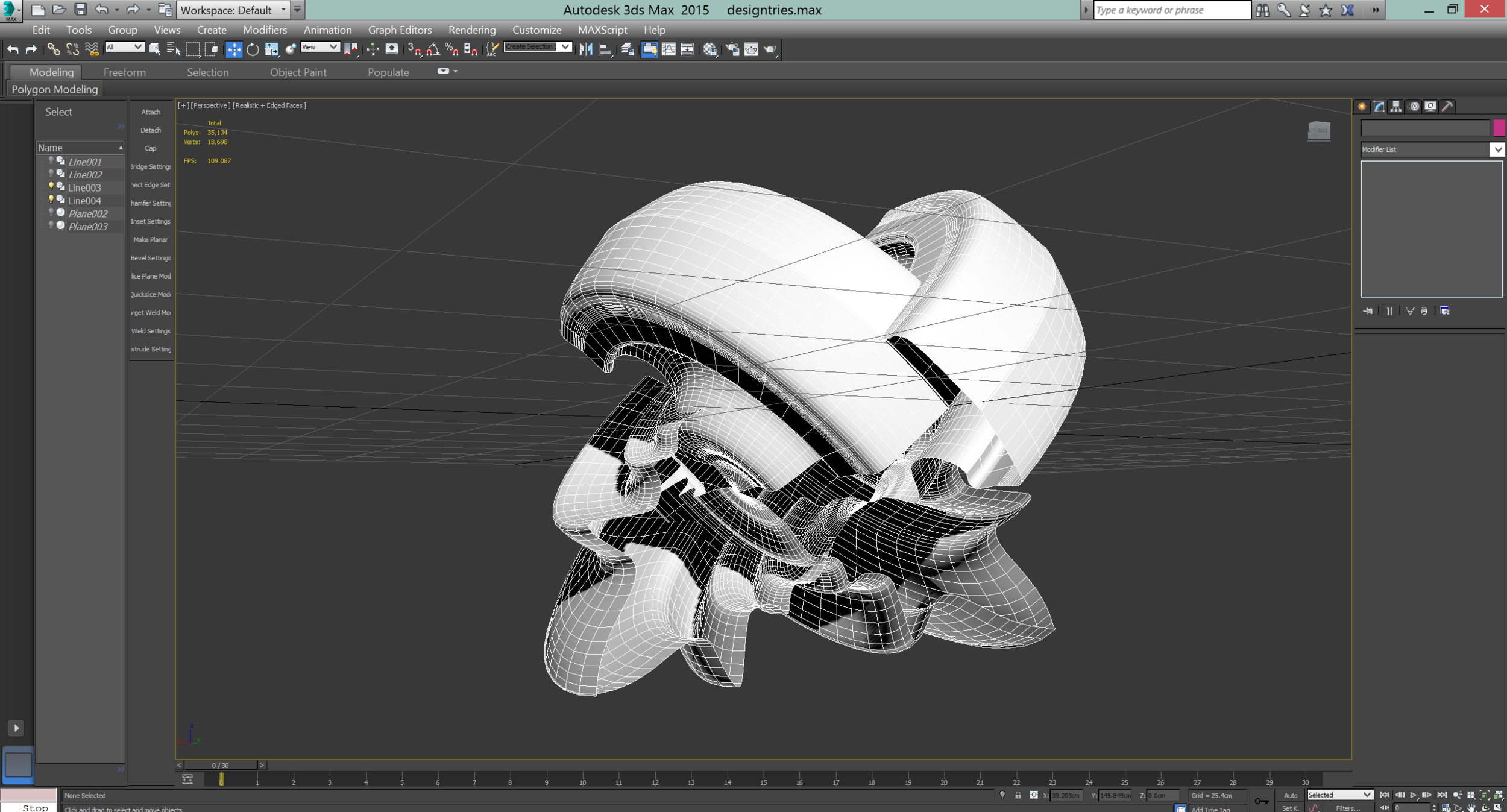Click the Select and Link chain icon
Viewport: 1507px width, 812px height.
54,49
